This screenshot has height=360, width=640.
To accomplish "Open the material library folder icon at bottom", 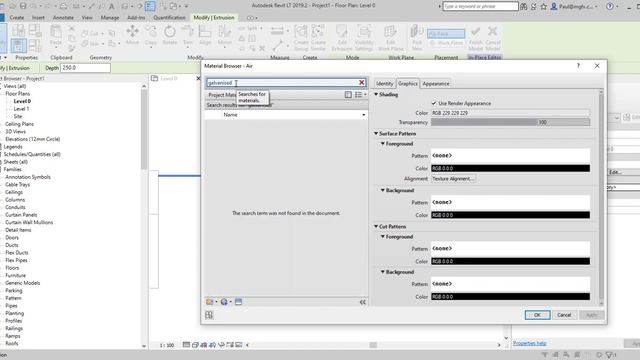I will coord(210,302).
